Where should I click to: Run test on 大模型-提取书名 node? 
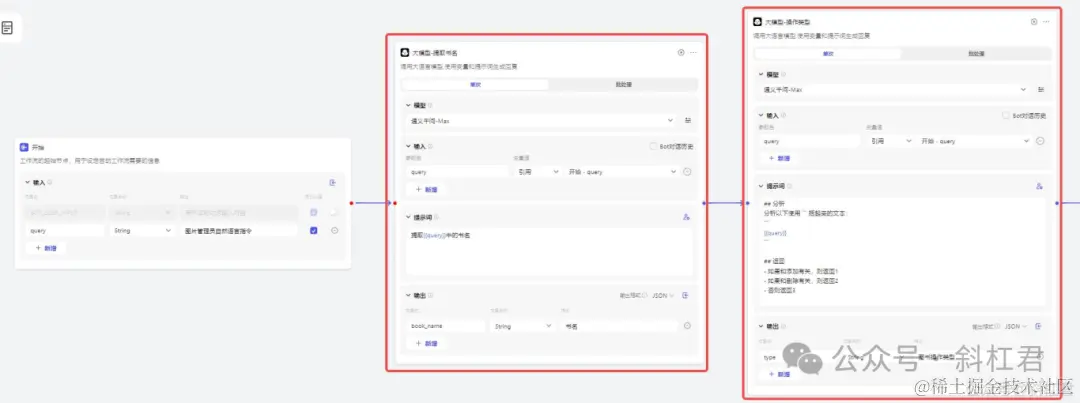coord(681,52)
